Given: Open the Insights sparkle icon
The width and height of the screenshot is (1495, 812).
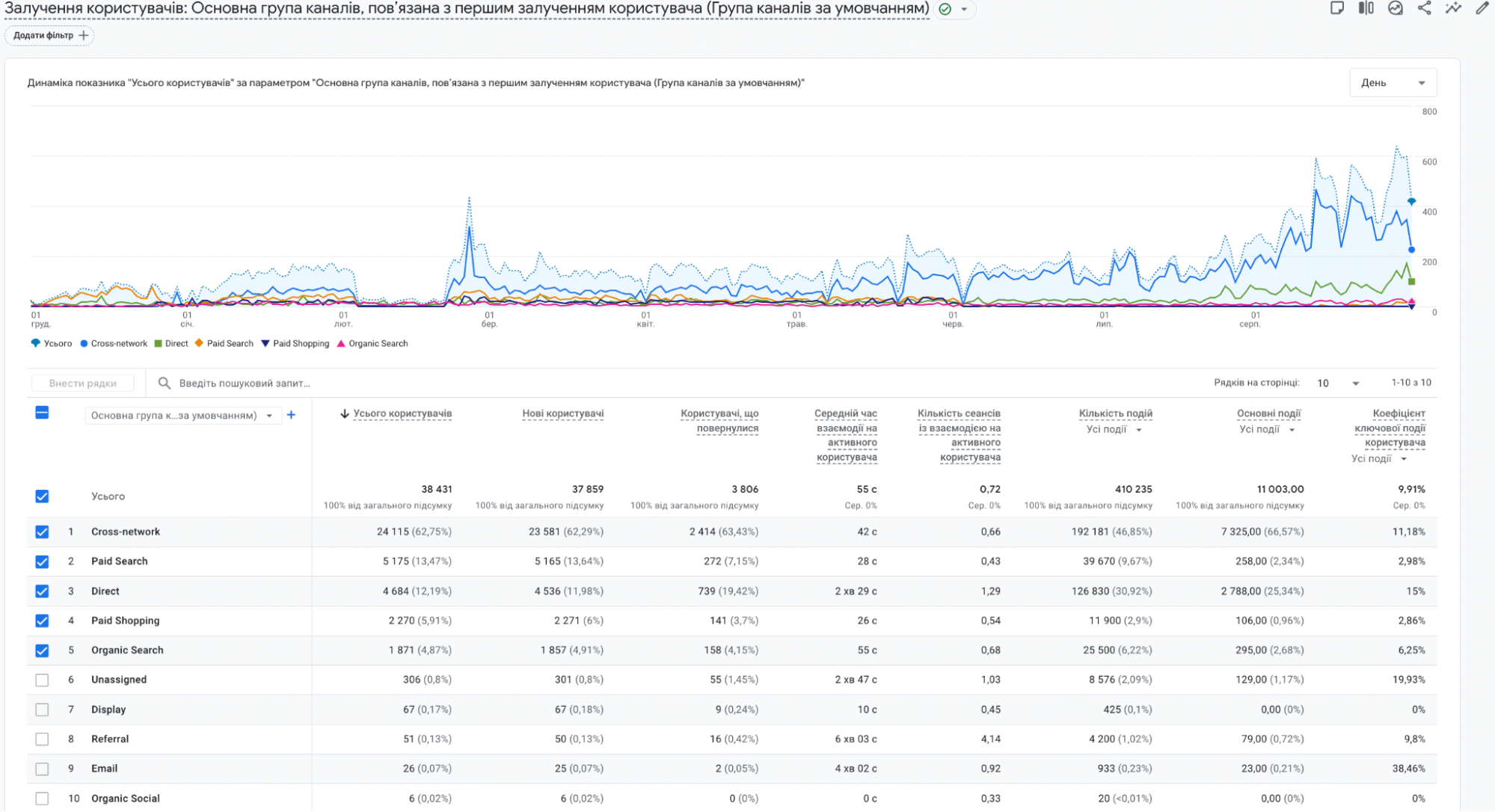Looking at the screenshot, I should pyautogui.click(x=1452, y=8).
